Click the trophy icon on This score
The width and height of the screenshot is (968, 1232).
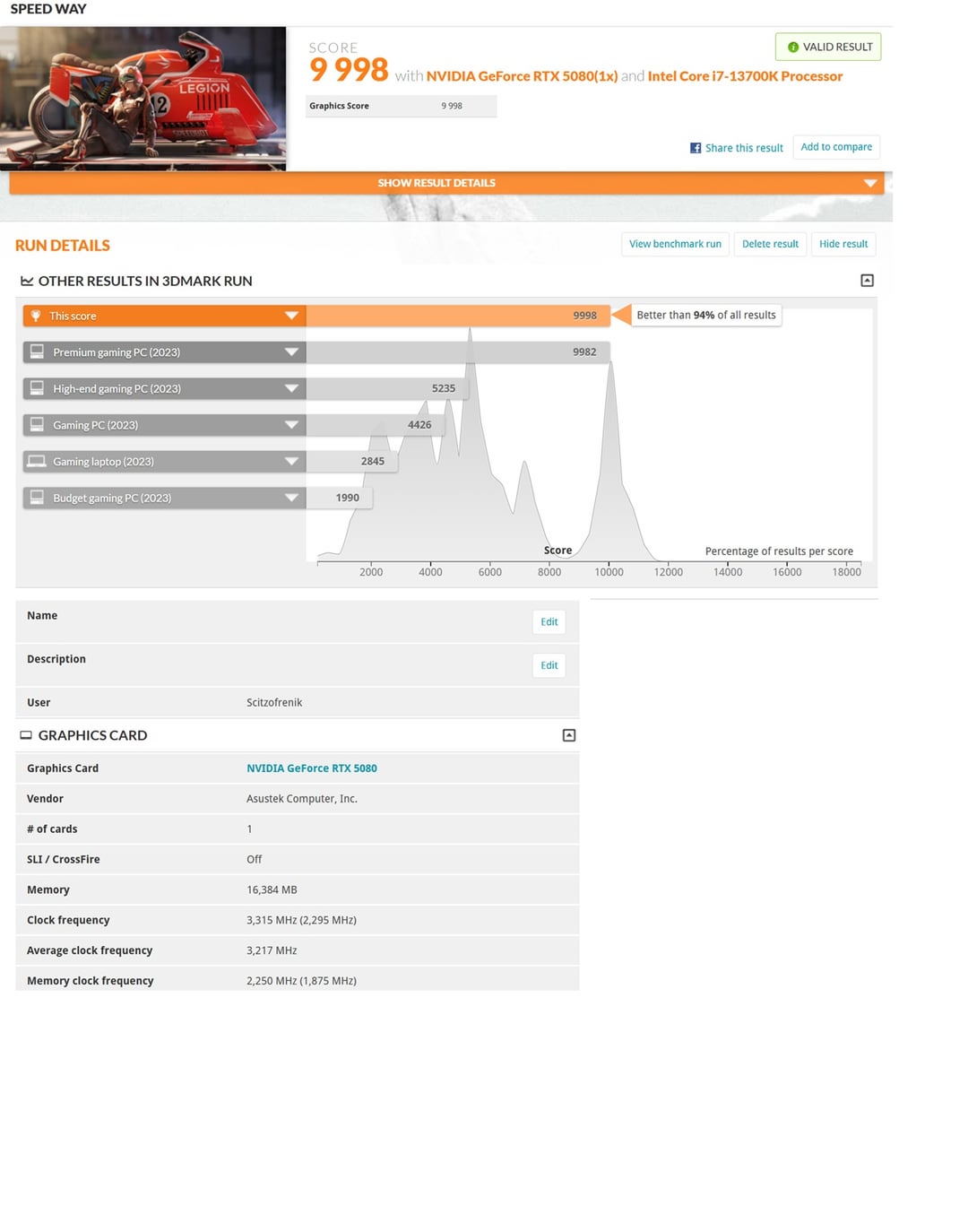[36, 316]
